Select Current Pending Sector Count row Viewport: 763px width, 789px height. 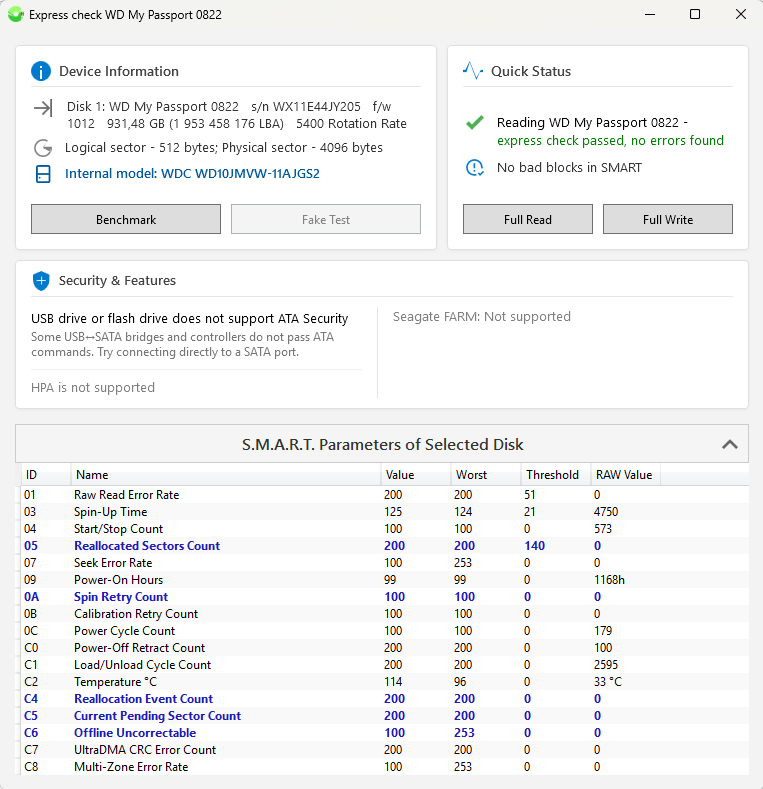tap(385, 716)
